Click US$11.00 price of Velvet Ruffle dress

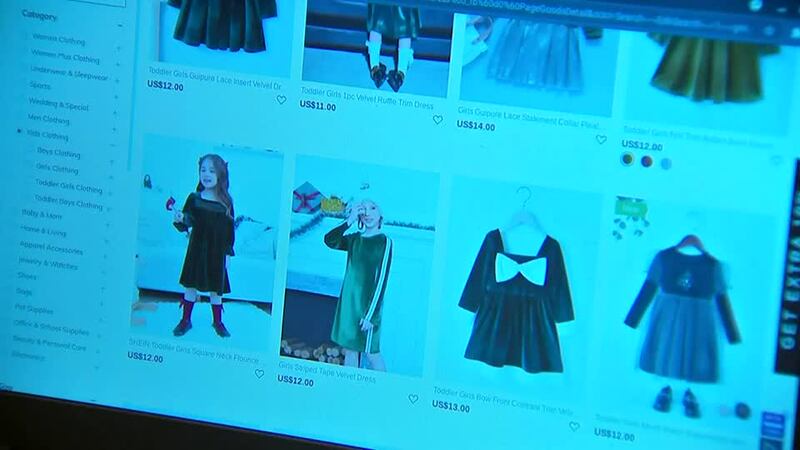[x=317, y=106]
